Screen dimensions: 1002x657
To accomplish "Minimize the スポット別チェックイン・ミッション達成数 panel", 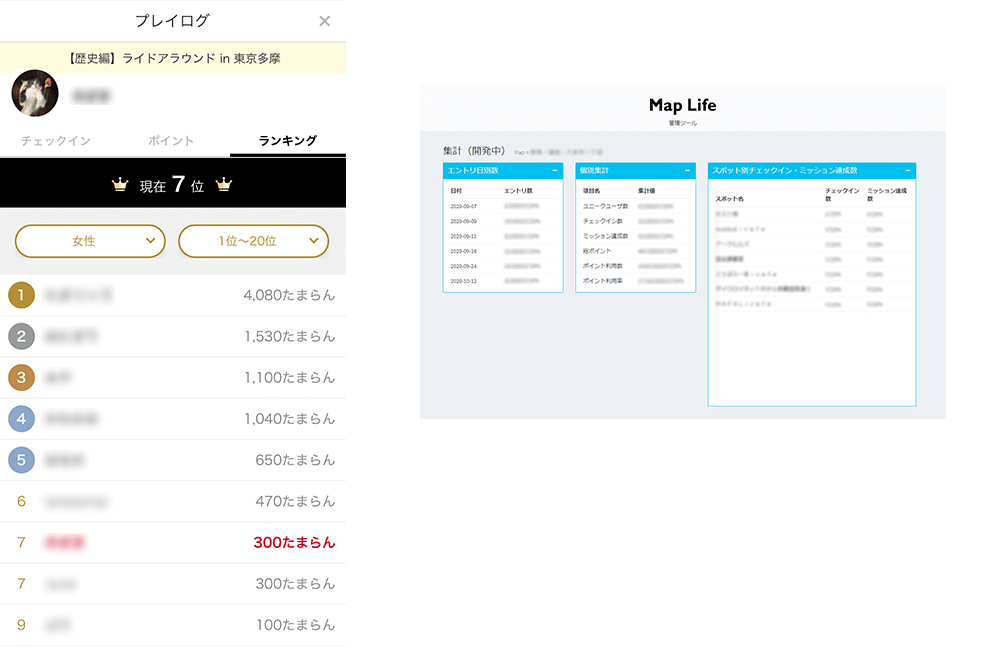I will (x=907, y=171).
